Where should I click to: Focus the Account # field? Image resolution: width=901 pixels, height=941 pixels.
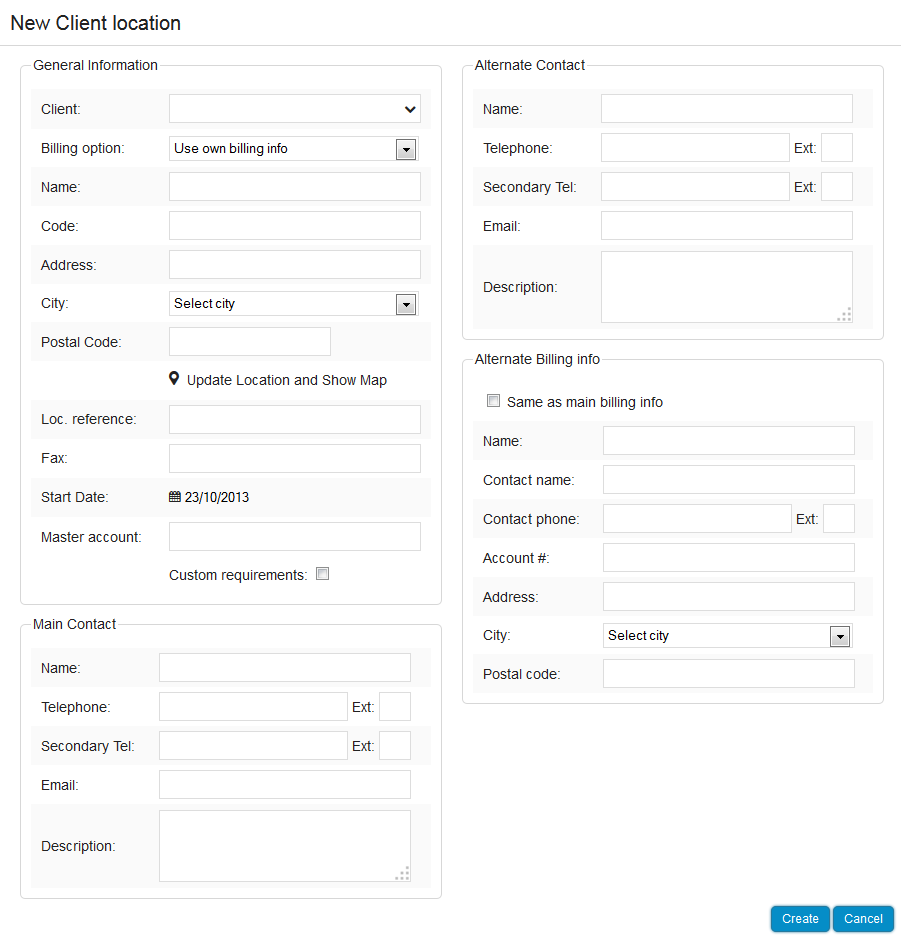tap(729, 558)
